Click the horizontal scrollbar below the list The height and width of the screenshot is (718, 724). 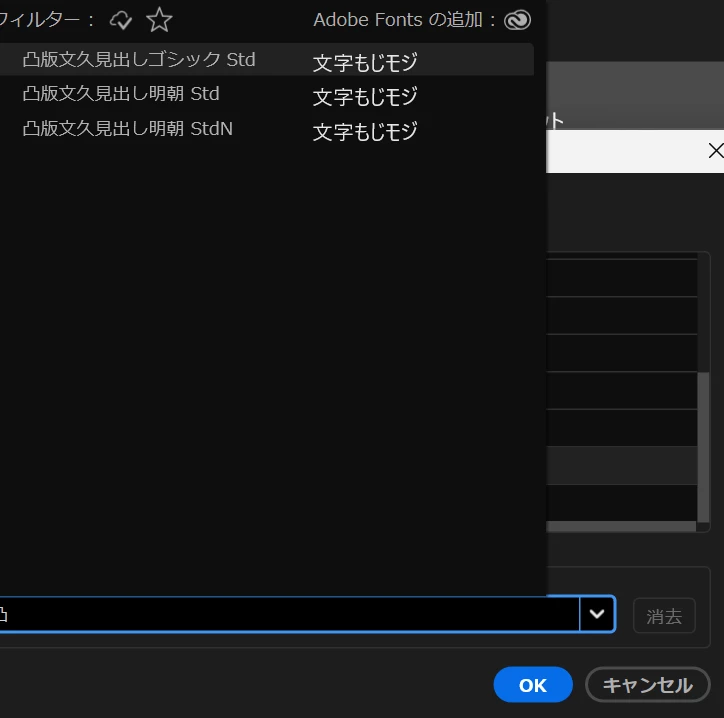click(621, 527)
